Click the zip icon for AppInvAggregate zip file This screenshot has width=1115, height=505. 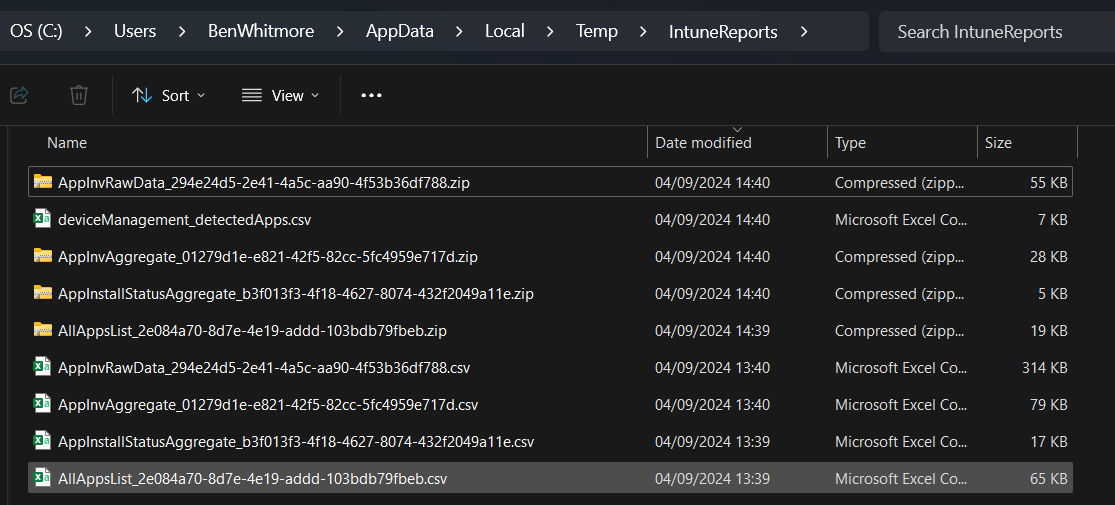(43, 256)
